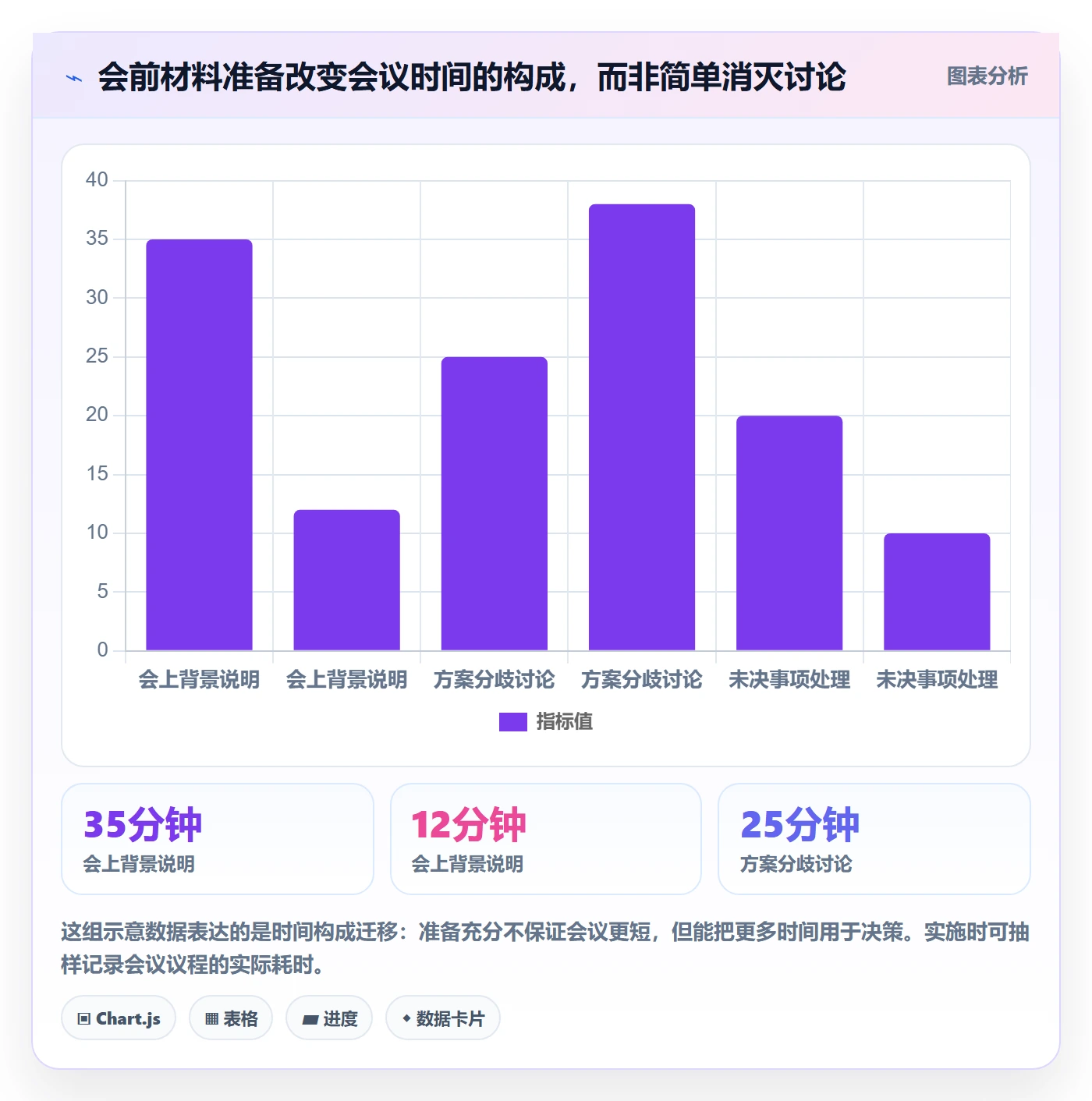Select the 表格 tag chip
Viewport: 1092px width, 1101px height.
point(231,1018)
